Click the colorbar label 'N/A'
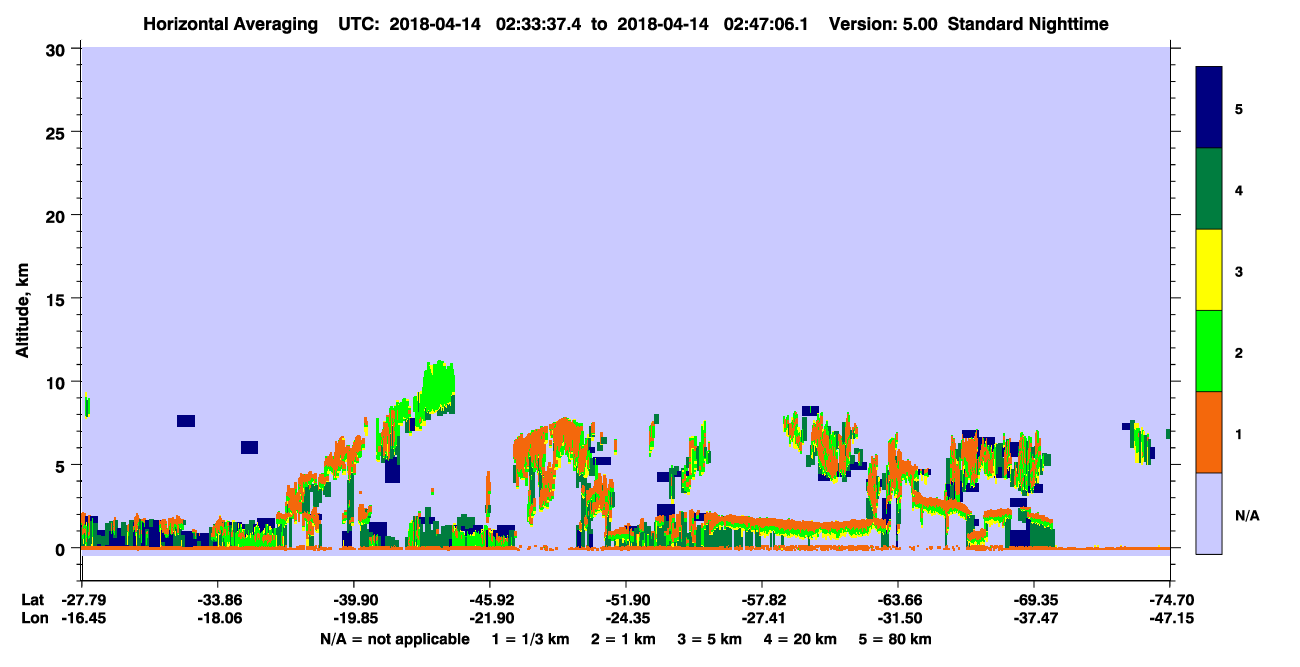 (1246, 515)
